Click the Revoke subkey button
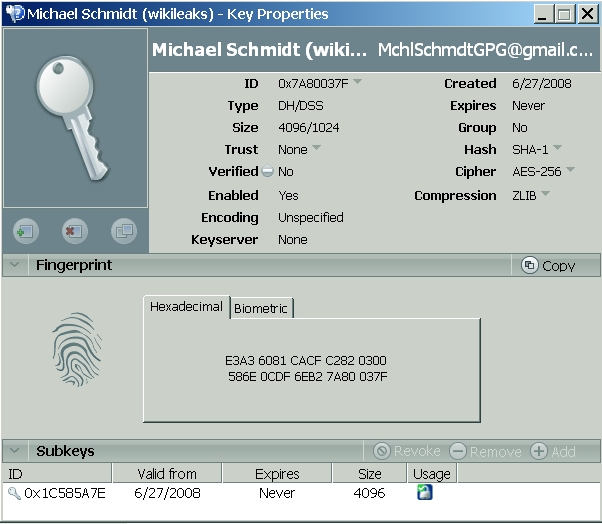Screen dimensions: 602x524 click(408, 451)
